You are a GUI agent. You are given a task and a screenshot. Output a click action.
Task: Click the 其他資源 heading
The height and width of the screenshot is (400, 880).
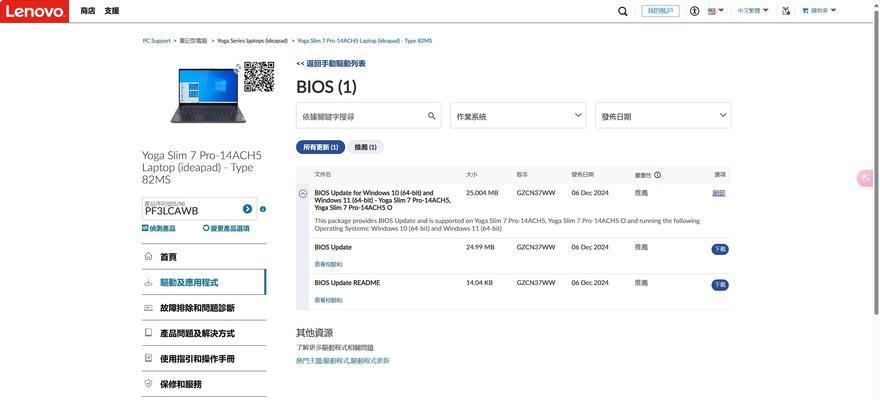[314, 333]
